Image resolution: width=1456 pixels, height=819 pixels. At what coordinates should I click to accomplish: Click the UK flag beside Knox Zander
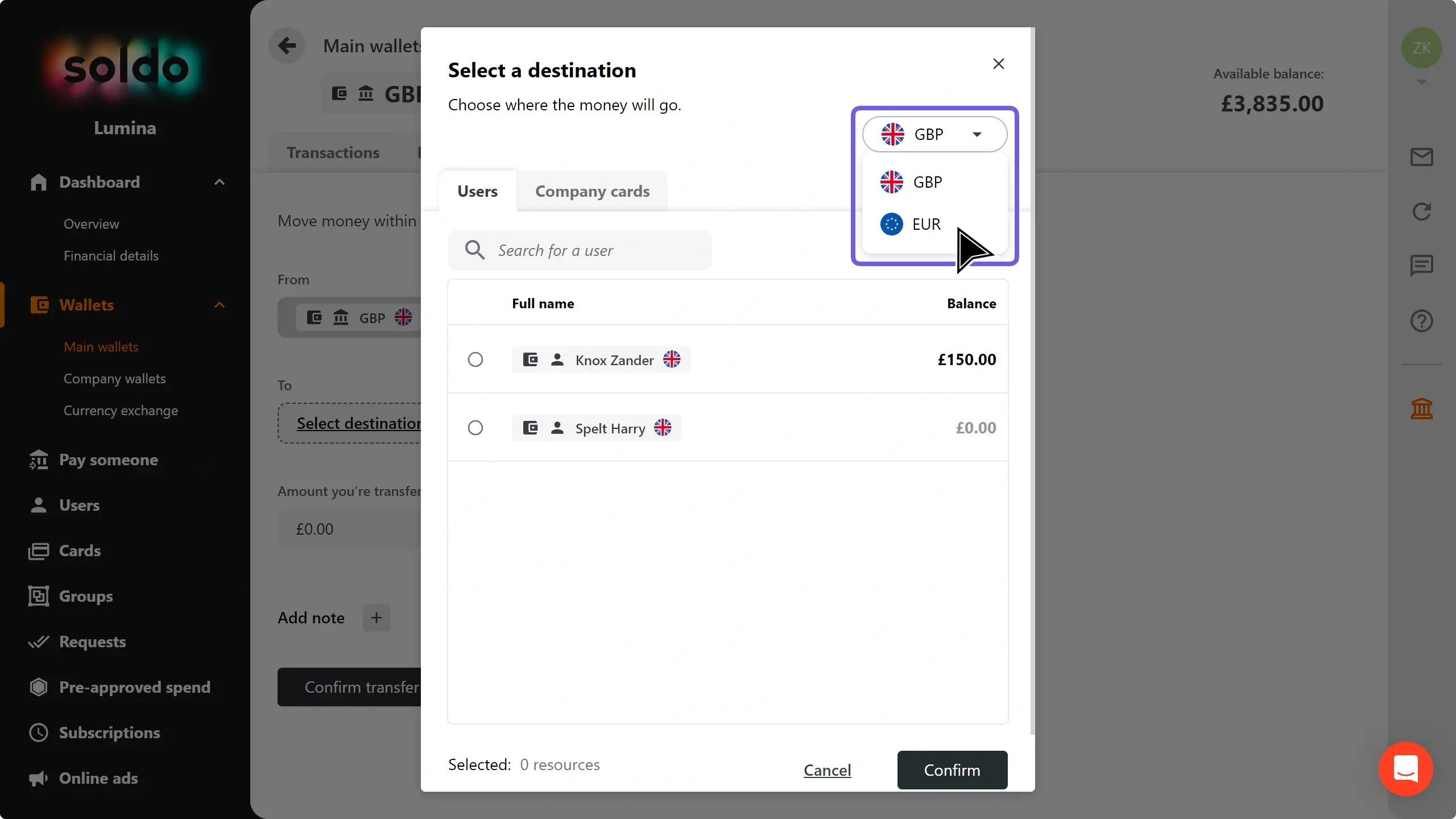(x=672, y=359)
